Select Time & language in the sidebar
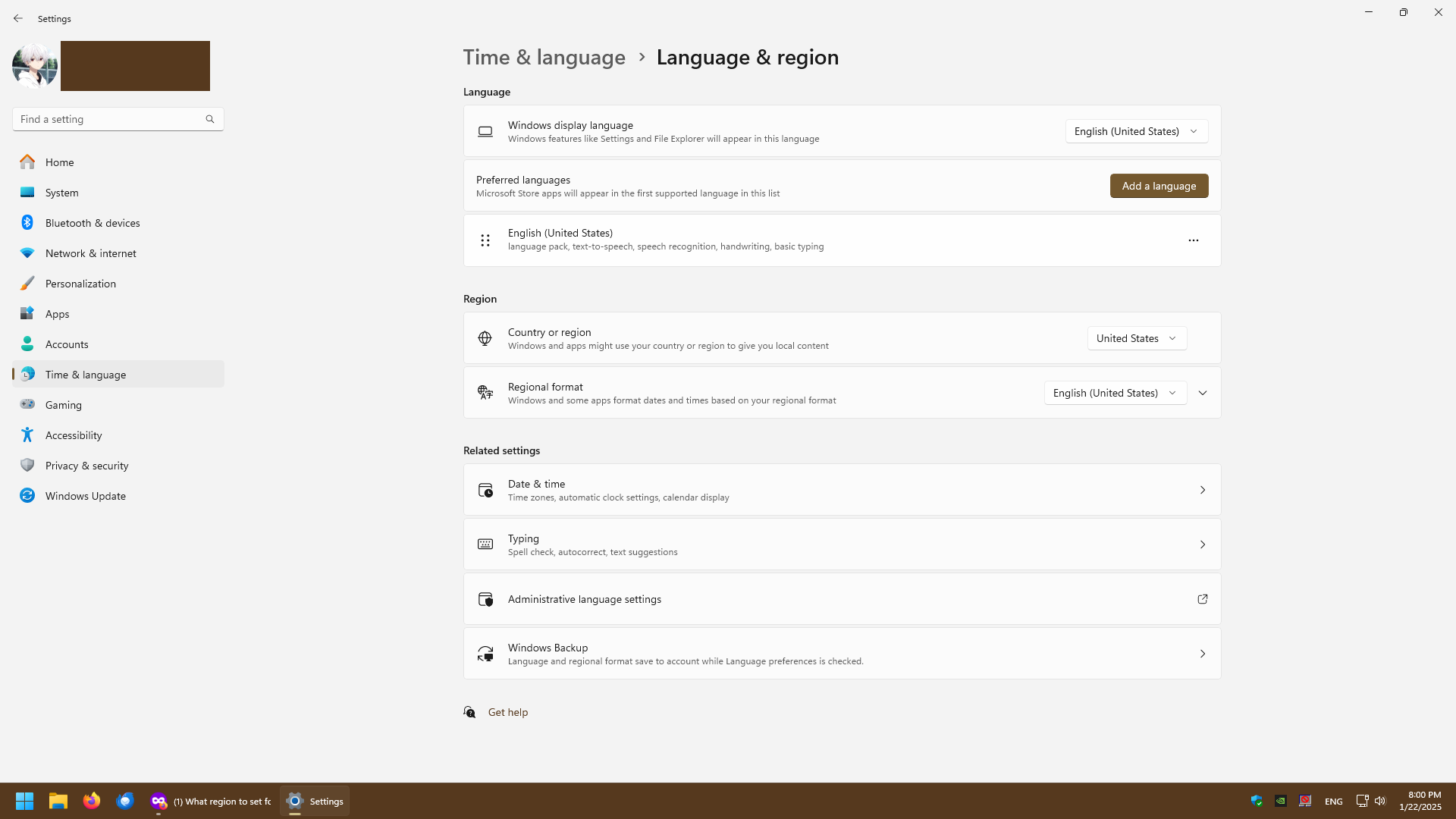1456x819 pixels. [x=118, y=375]
